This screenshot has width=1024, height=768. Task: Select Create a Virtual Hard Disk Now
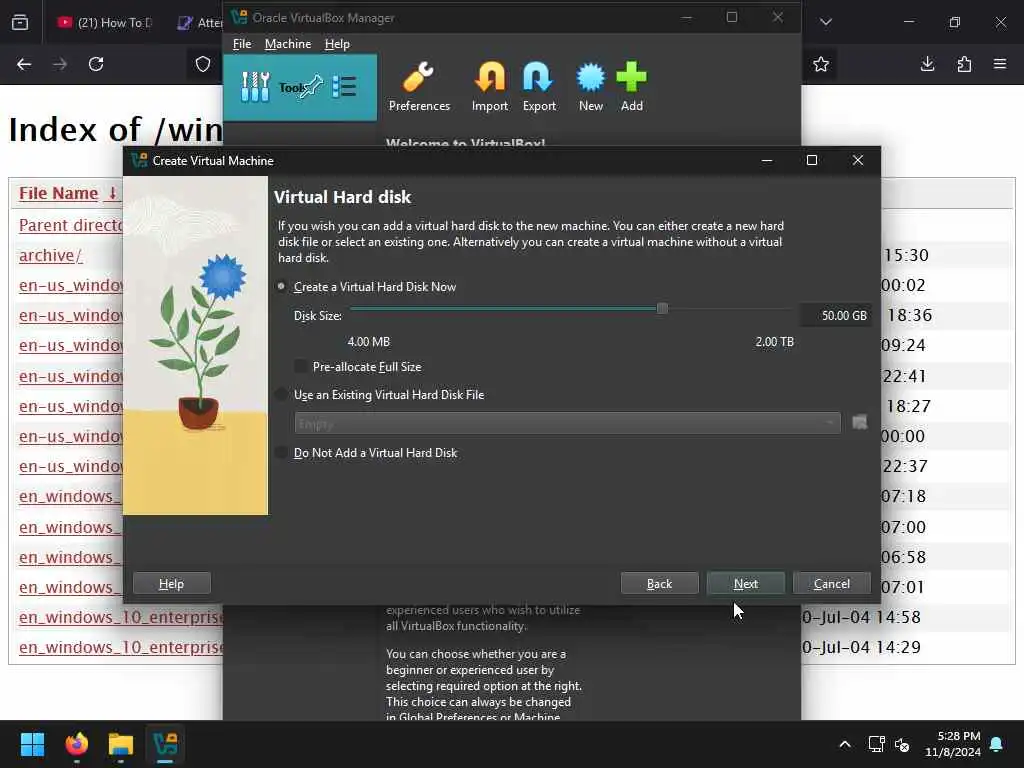[367, 287]
